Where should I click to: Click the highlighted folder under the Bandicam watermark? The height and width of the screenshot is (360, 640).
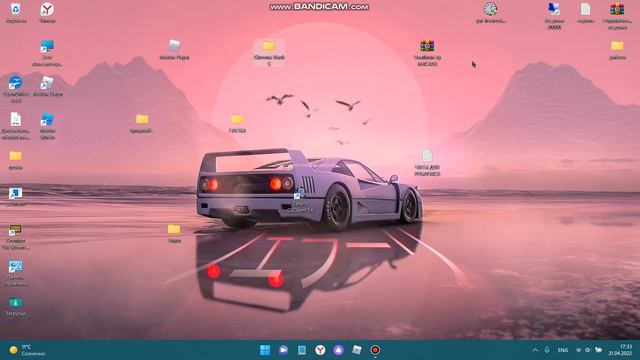269,53
